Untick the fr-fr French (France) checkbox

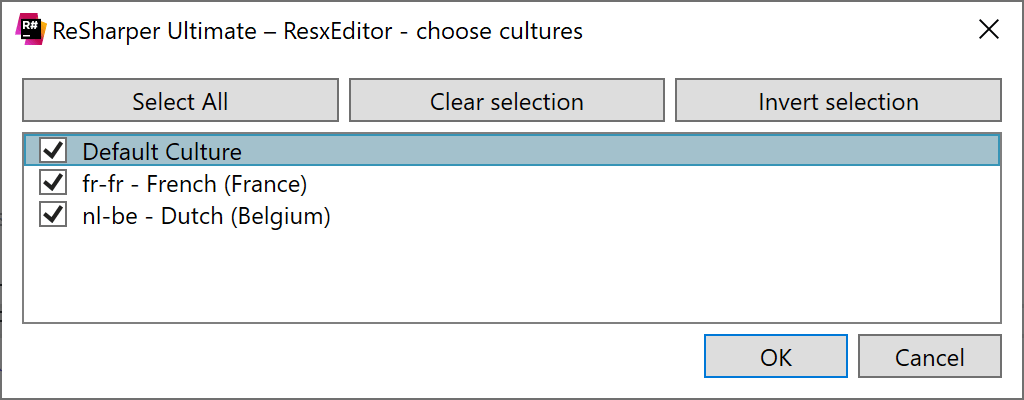click(x=53, y=182)
